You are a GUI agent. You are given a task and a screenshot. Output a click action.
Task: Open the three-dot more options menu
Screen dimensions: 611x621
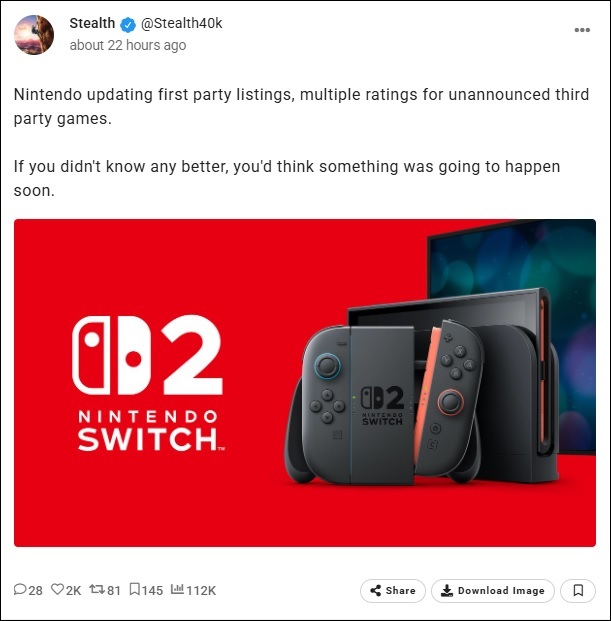tap(582, 30)
